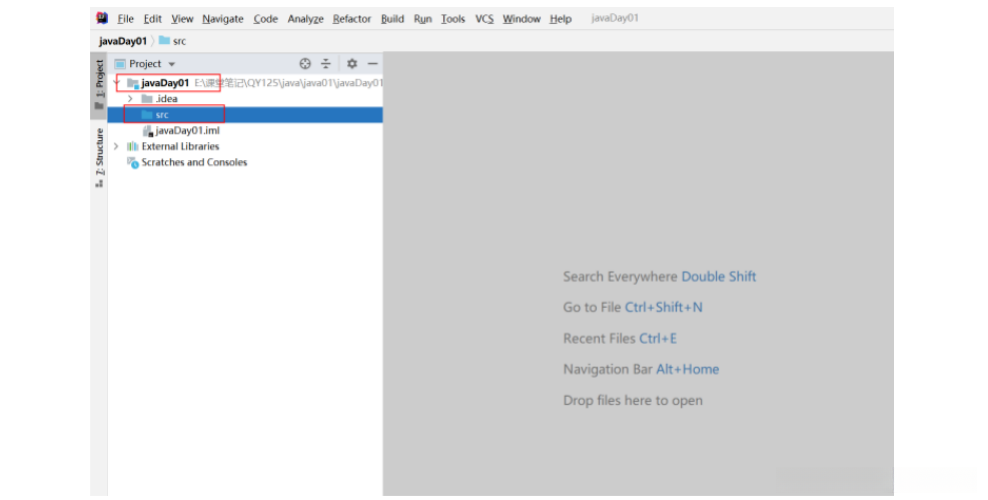Click the Ctrl+Shift+N shortcut hint

pyautogui.click(x=663, y=307)
